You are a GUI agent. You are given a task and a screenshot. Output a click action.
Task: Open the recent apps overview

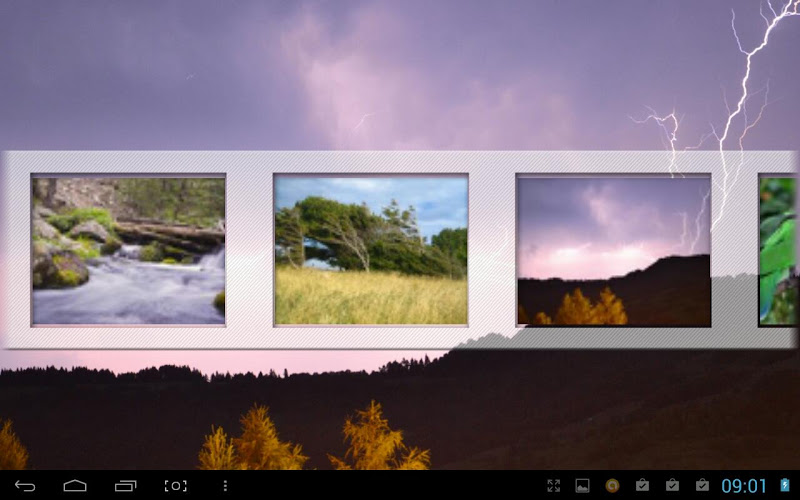tap(126, 486)
